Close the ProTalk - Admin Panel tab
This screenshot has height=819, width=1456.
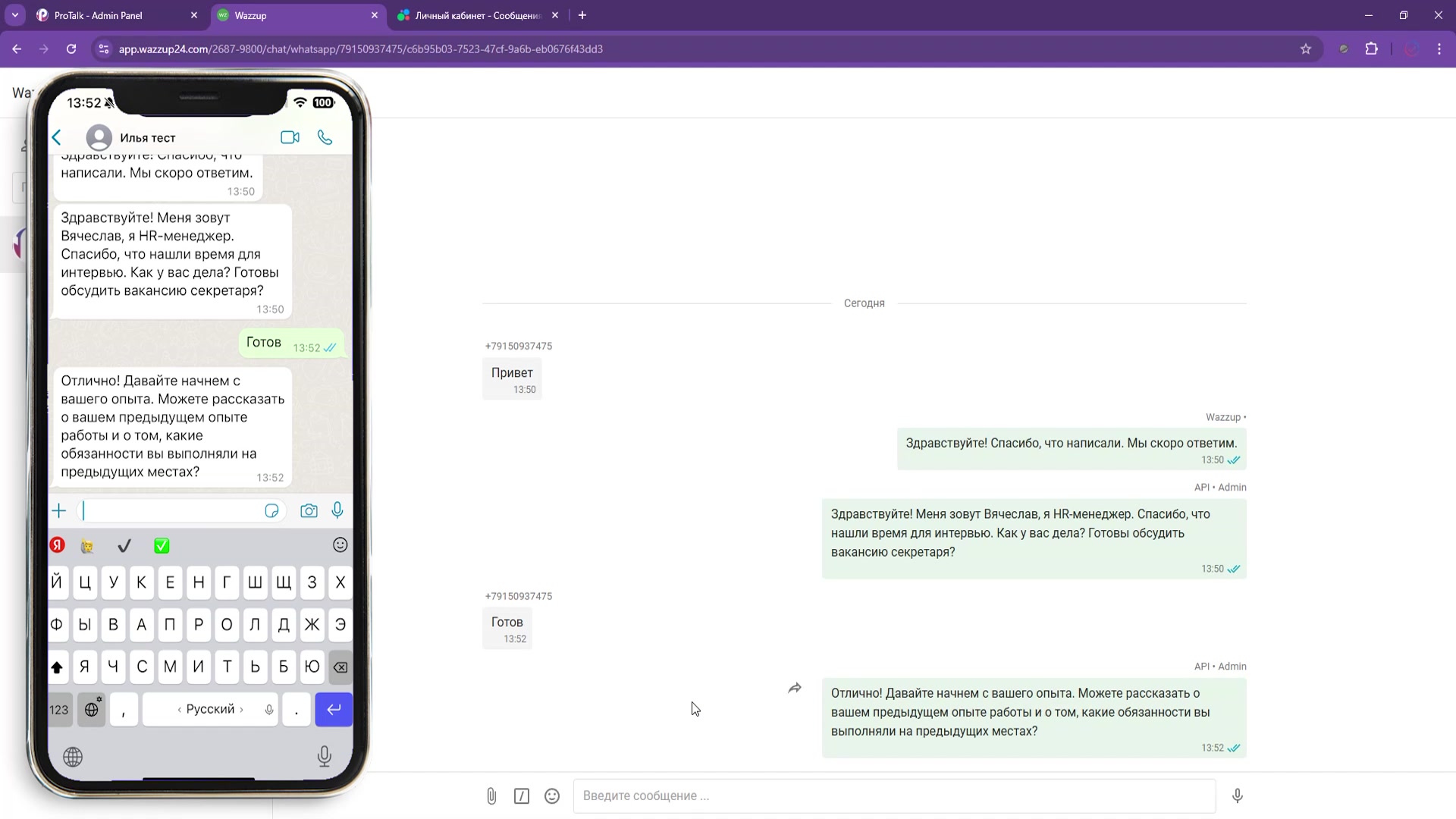pos(194,15)
